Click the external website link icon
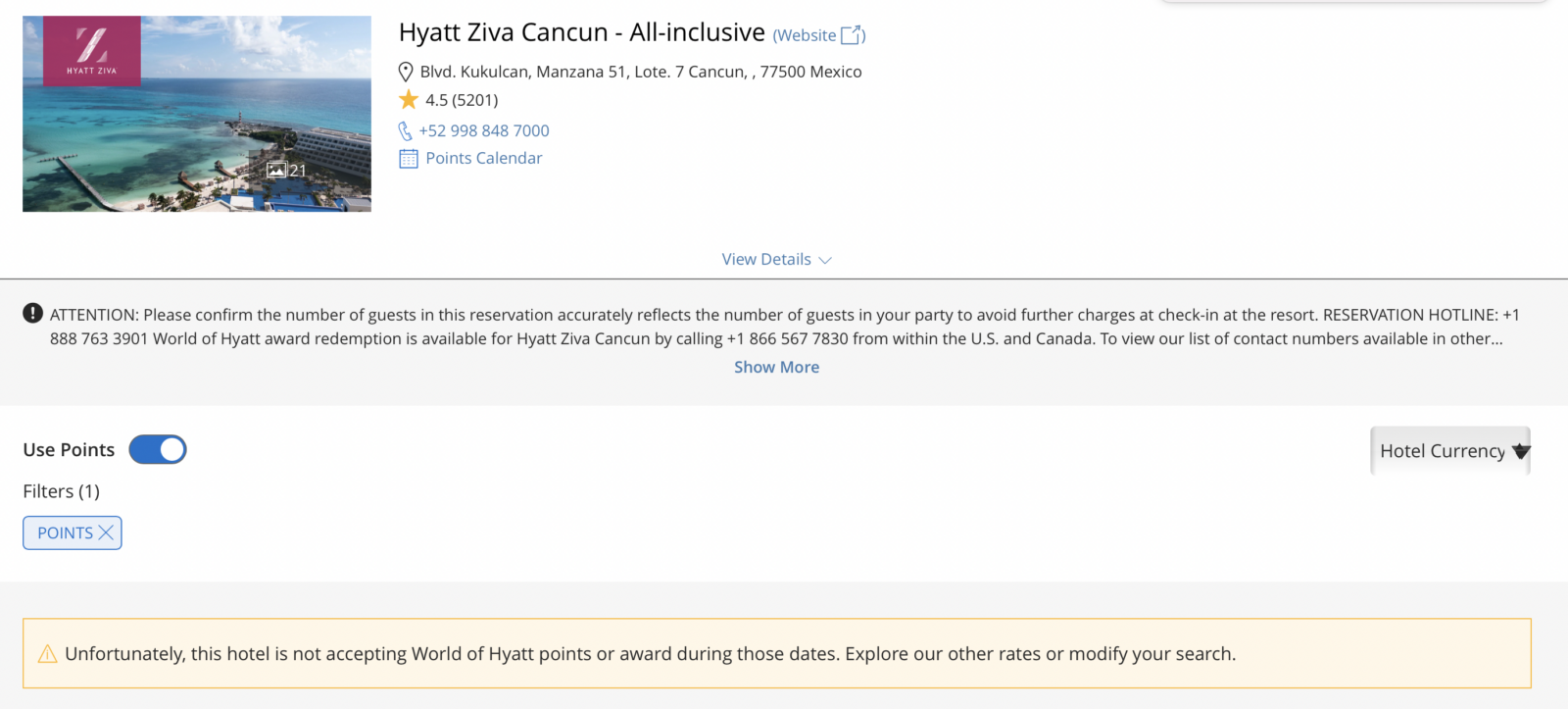1568x709 pixels. [852, 35]
